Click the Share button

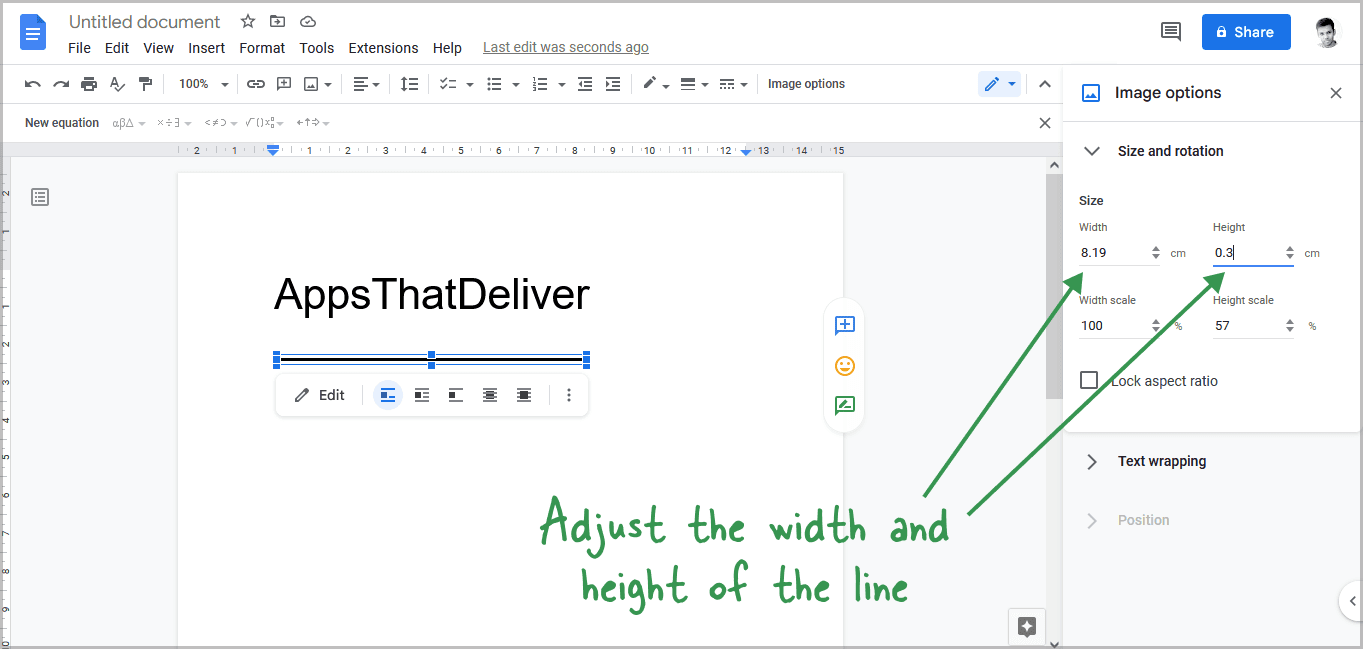1246,32
